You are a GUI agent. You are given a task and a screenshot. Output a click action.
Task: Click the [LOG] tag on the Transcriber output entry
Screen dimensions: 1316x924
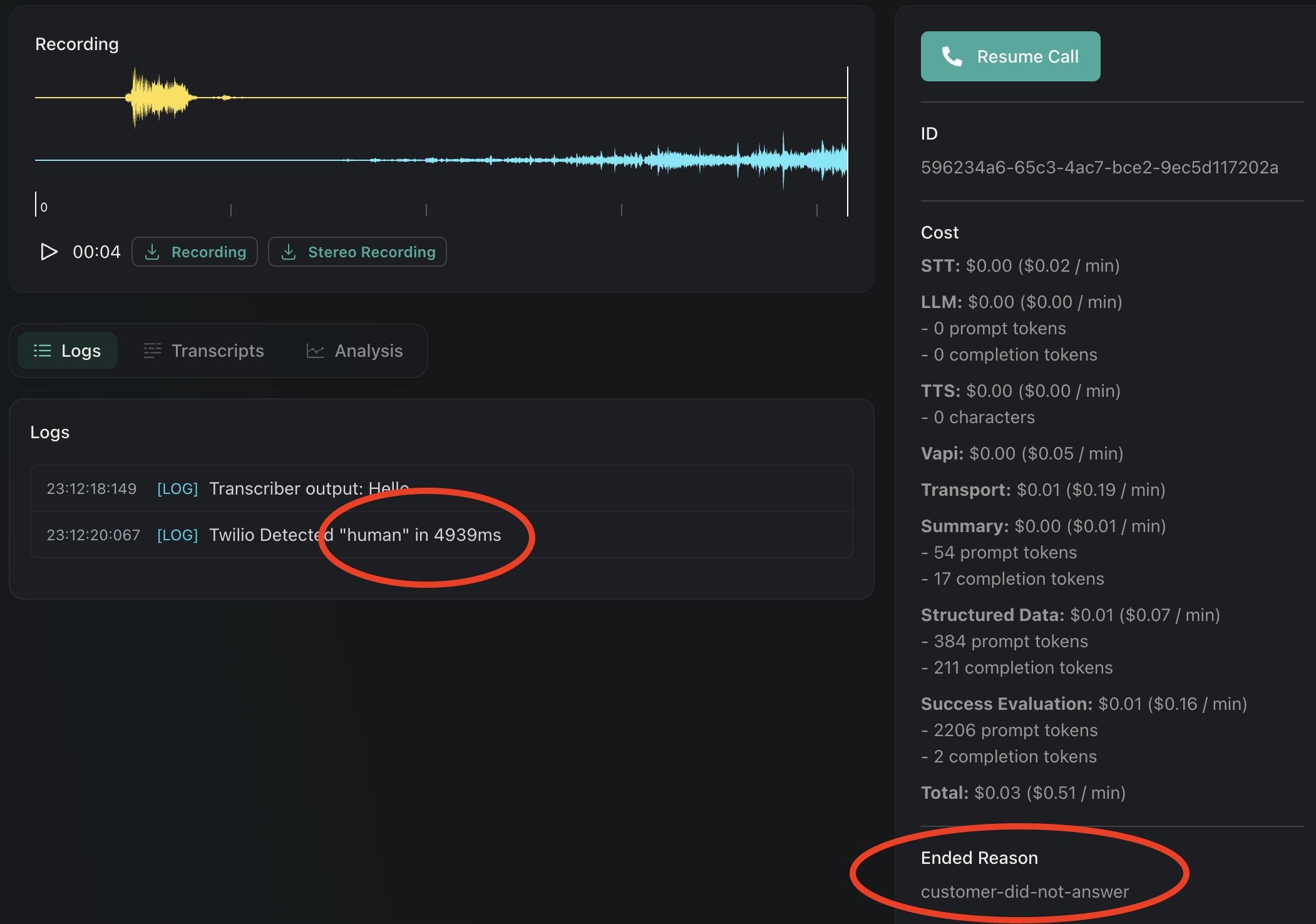click(177, 488)
